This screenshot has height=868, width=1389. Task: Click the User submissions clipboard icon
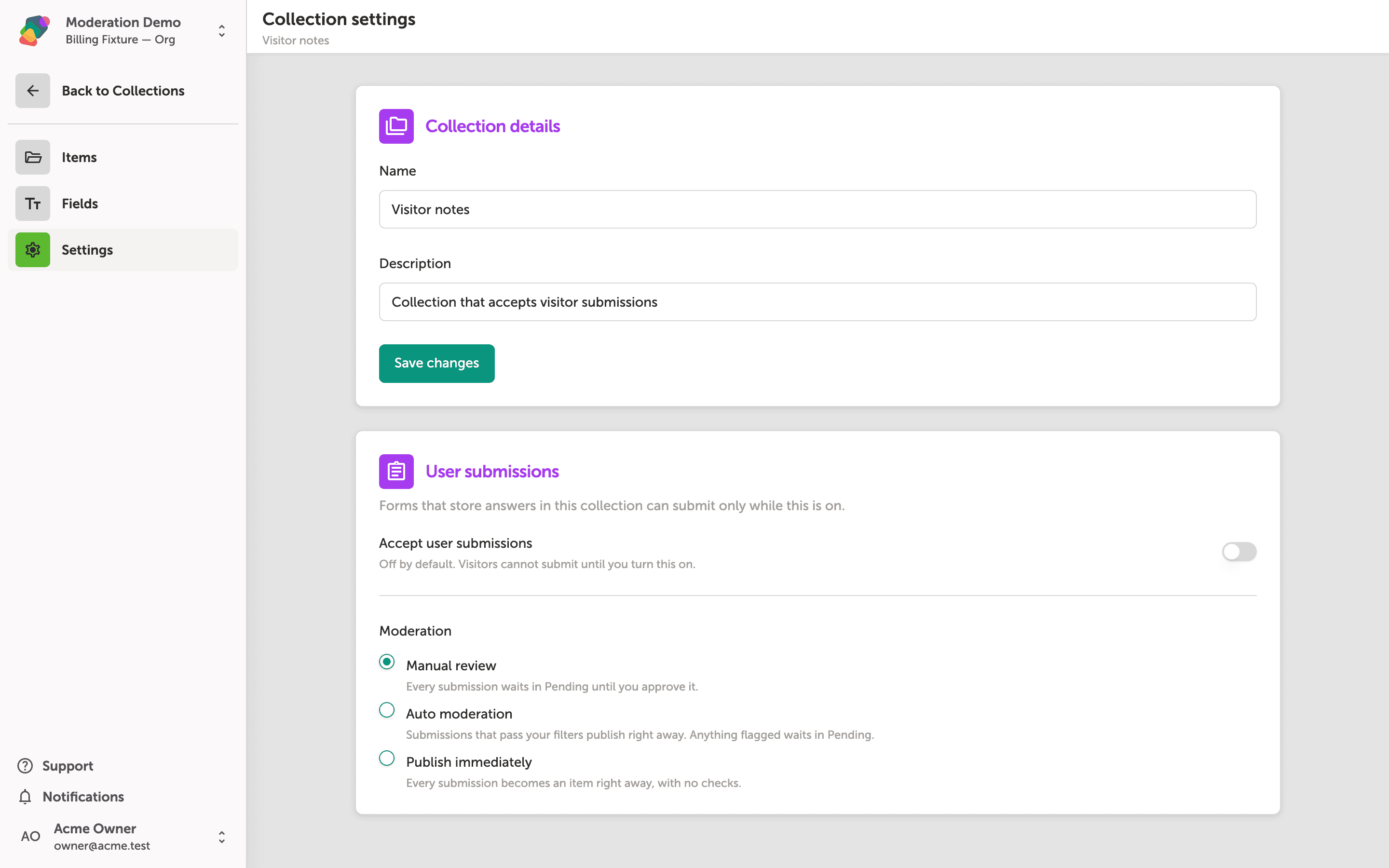click(x=396, y=471)
